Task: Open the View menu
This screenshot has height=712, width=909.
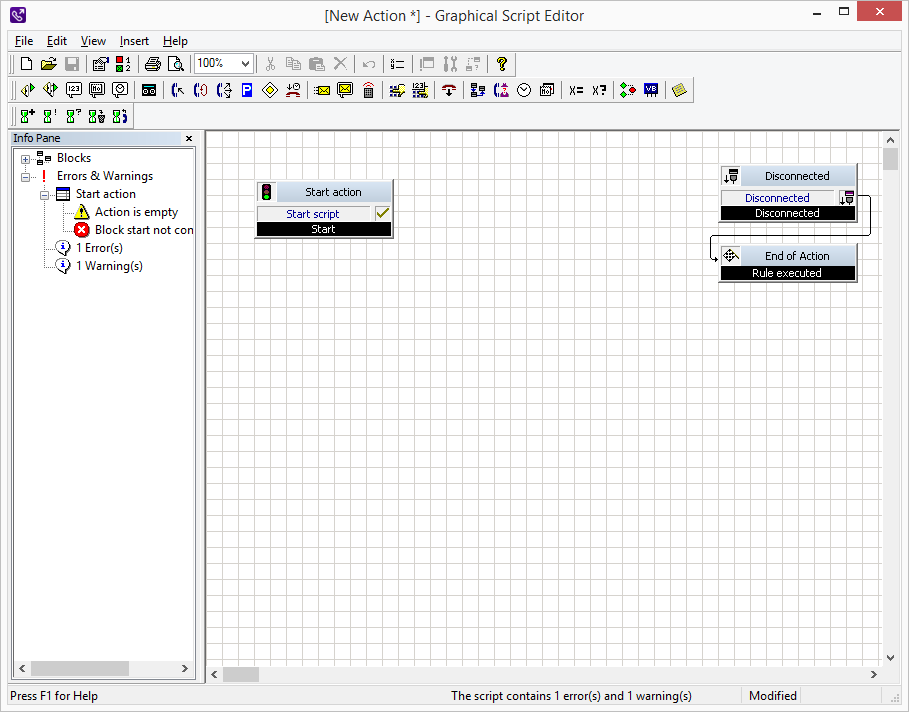Action: tap(93, 41)
